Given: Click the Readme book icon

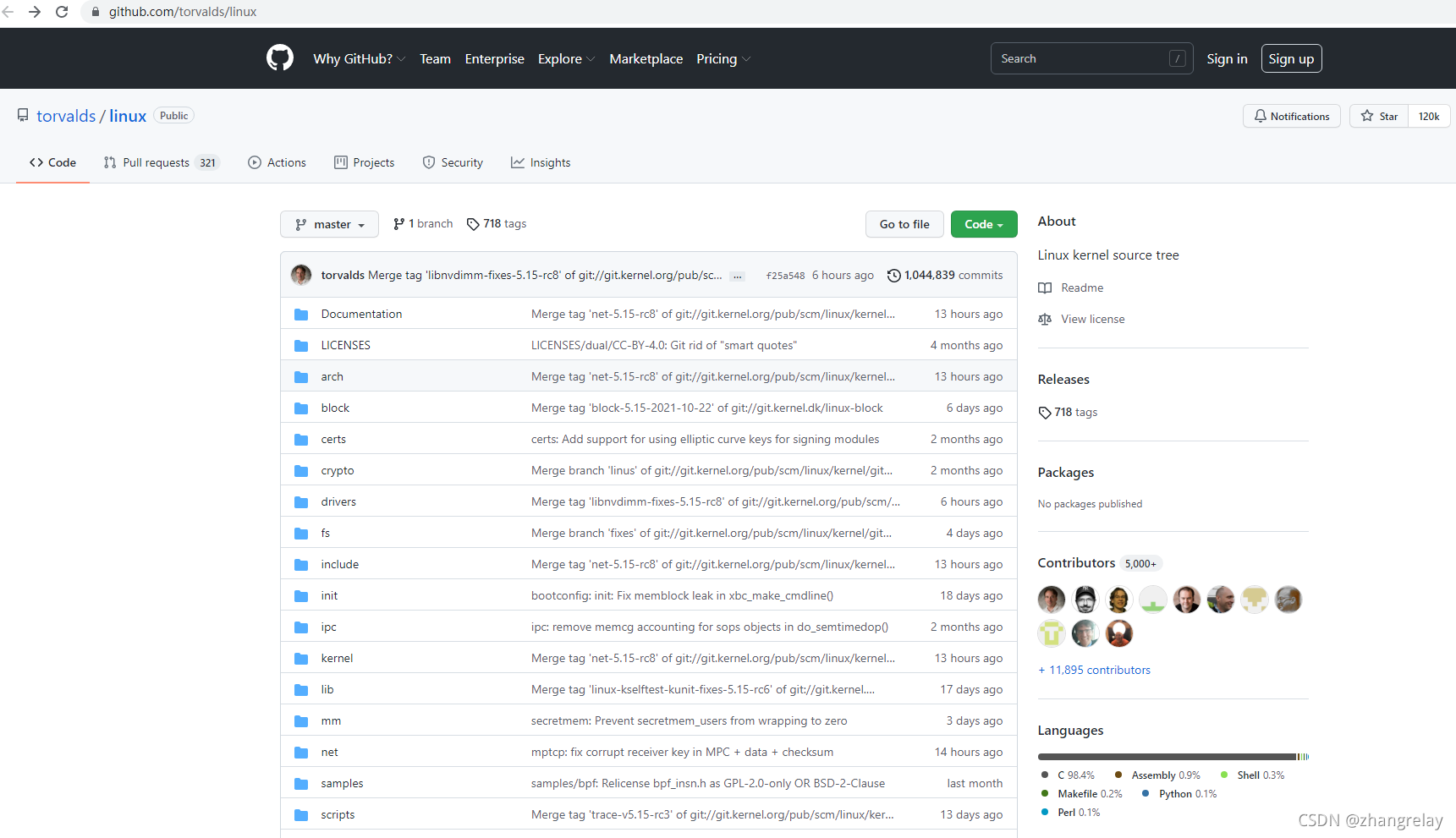Looking at the screenshot, I should pyautogui.click(x=1045, y=288).
